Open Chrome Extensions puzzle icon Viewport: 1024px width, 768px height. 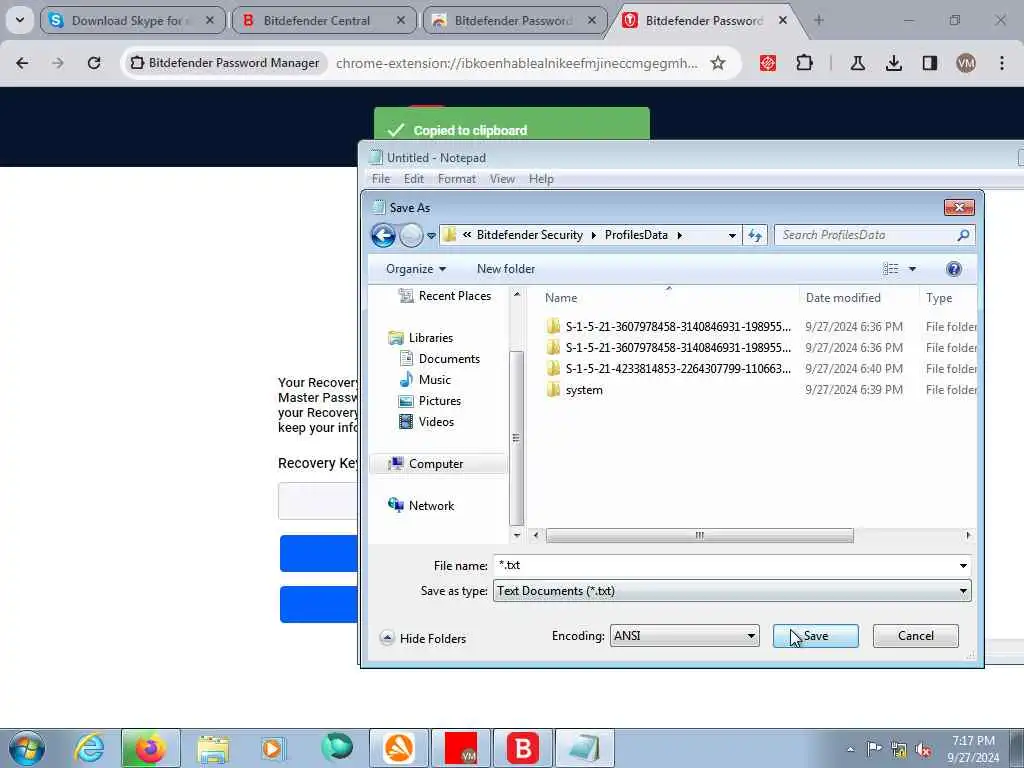pyautogui.click(x=805, y=63)
